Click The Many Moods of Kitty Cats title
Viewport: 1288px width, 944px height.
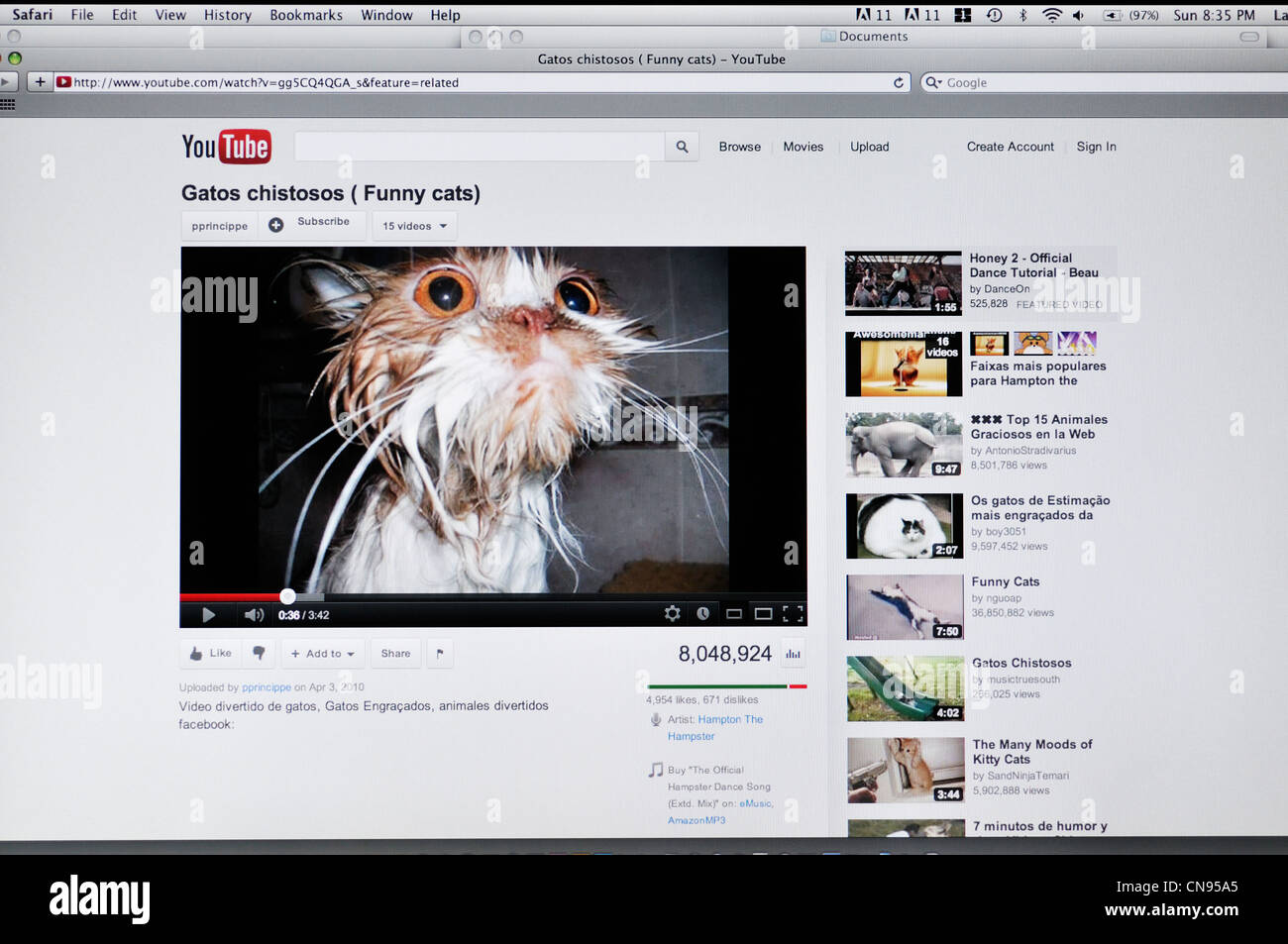[1032, 752]
